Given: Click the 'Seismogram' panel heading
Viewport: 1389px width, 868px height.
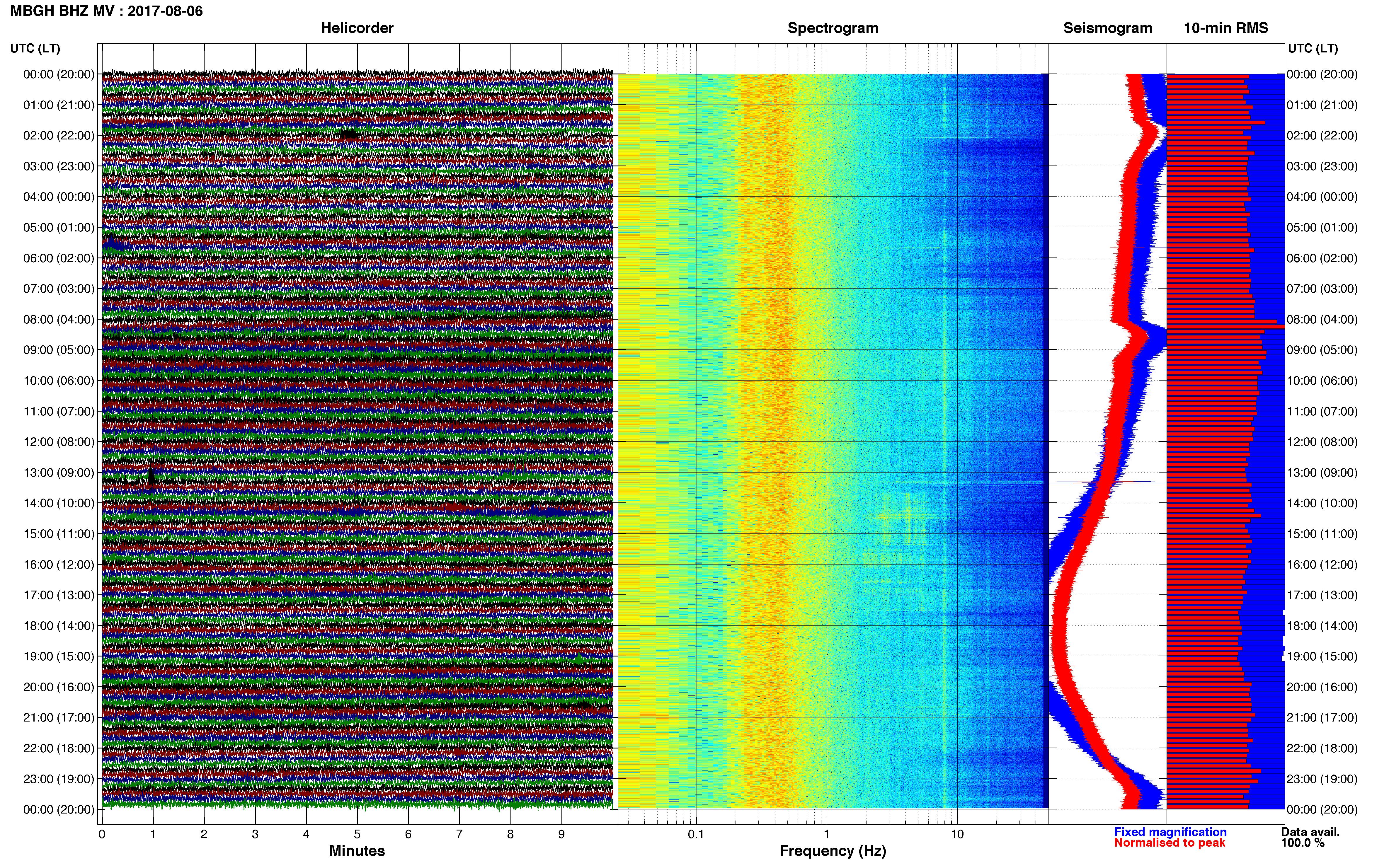Looking at the screenshot, I should tap(1108, 28).
